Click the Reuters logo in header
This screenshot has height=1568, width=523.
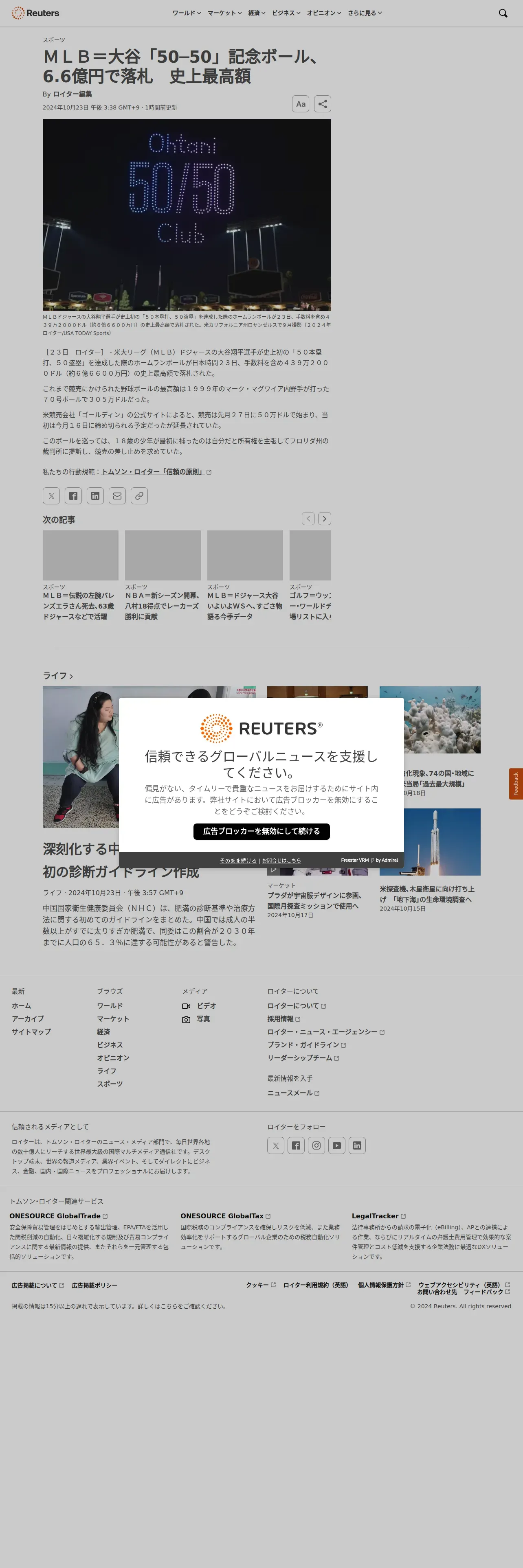tap(35, 13)
